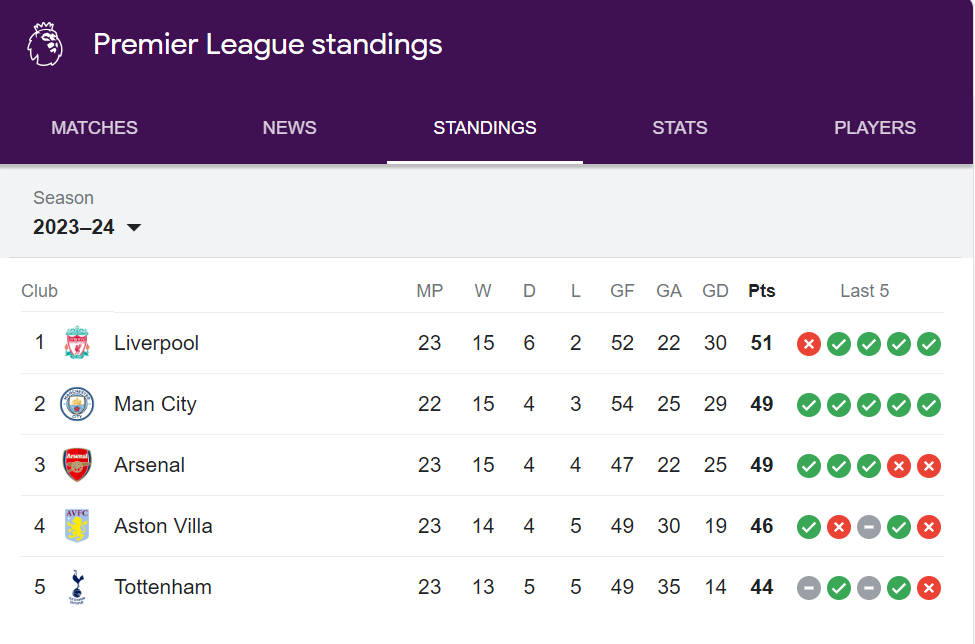Open the Liverpool team link
Viewport: 975px width, 644px height.
[157, 343]
